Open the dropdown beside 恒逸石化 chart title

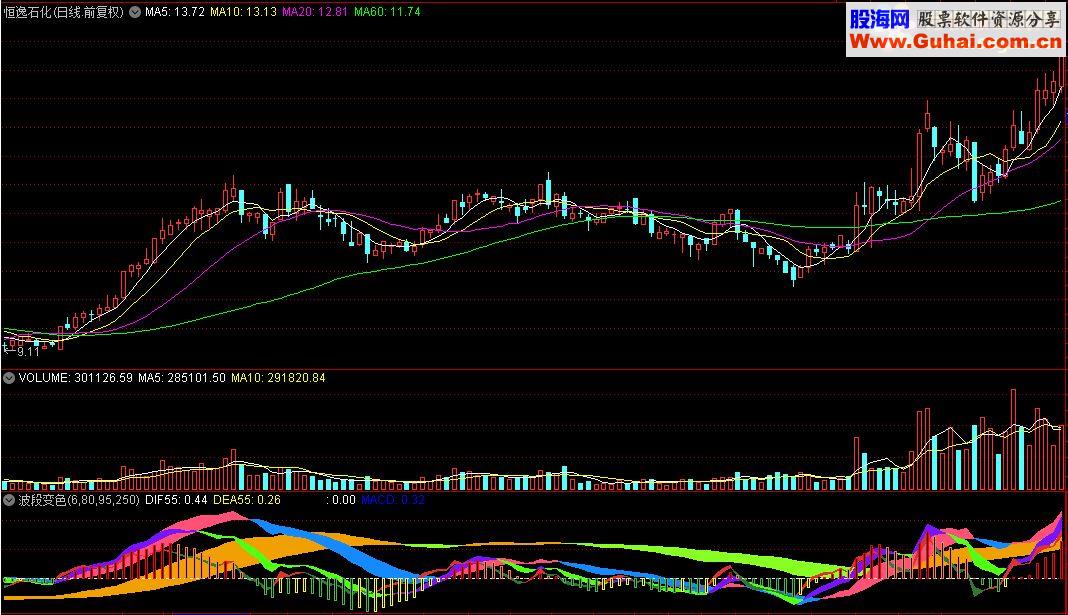tap(135, 12)
